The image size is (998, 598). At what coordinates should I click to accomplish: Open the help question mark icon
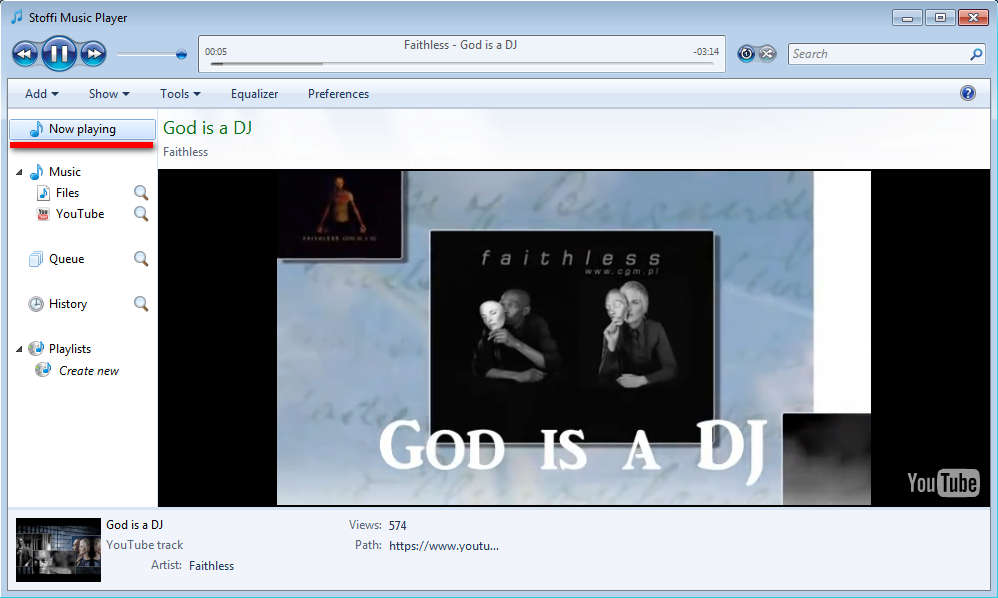tap(967, 94)
